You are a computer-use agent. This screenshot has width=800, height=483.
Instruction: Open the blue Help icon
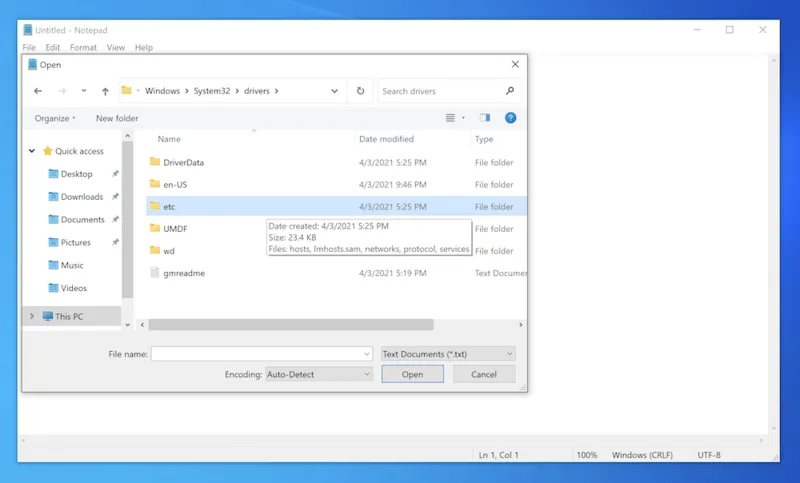[x=510, y=118]
